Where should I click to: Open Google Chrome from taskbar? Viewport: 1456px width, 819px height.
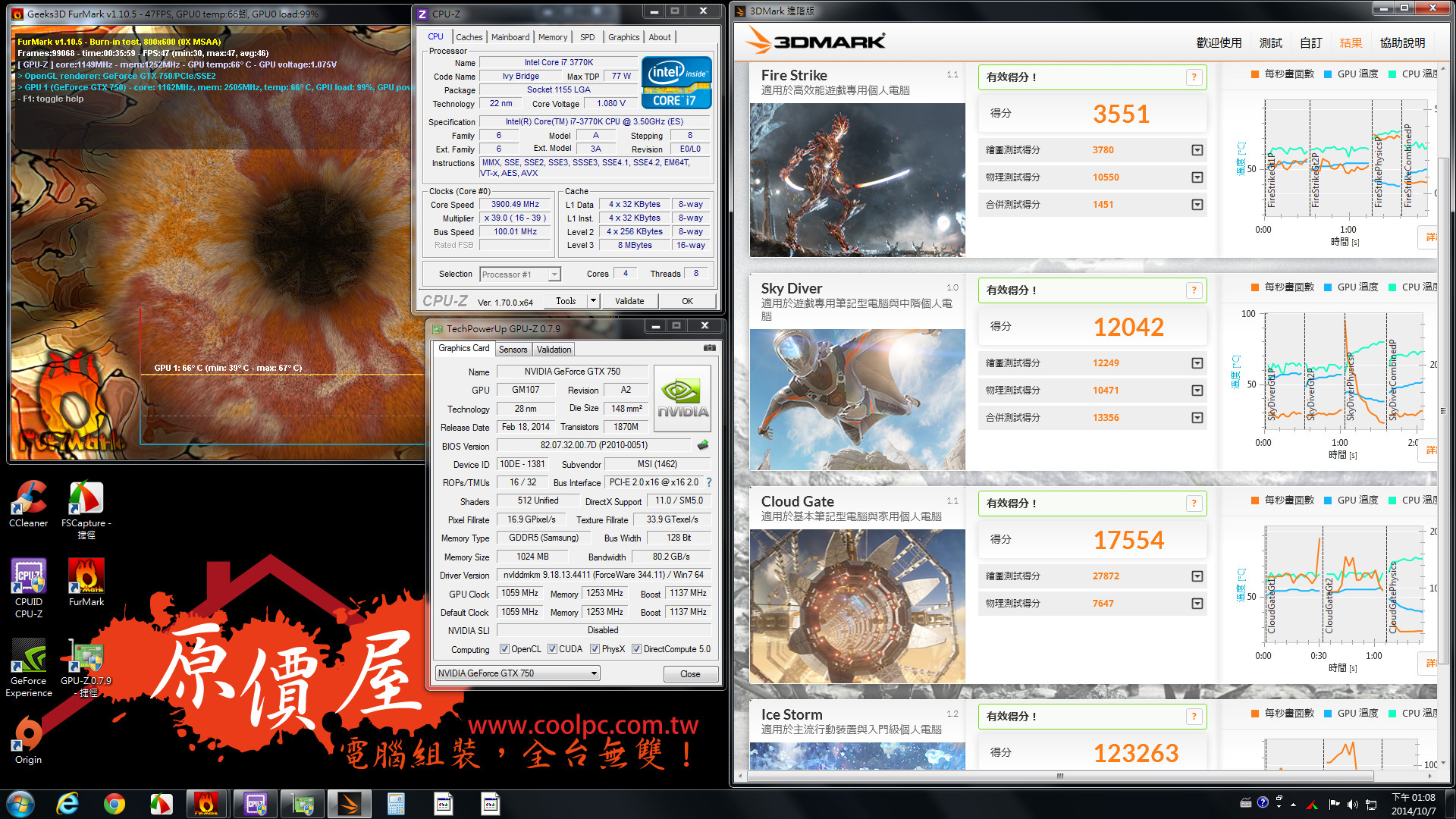point(115,804)
